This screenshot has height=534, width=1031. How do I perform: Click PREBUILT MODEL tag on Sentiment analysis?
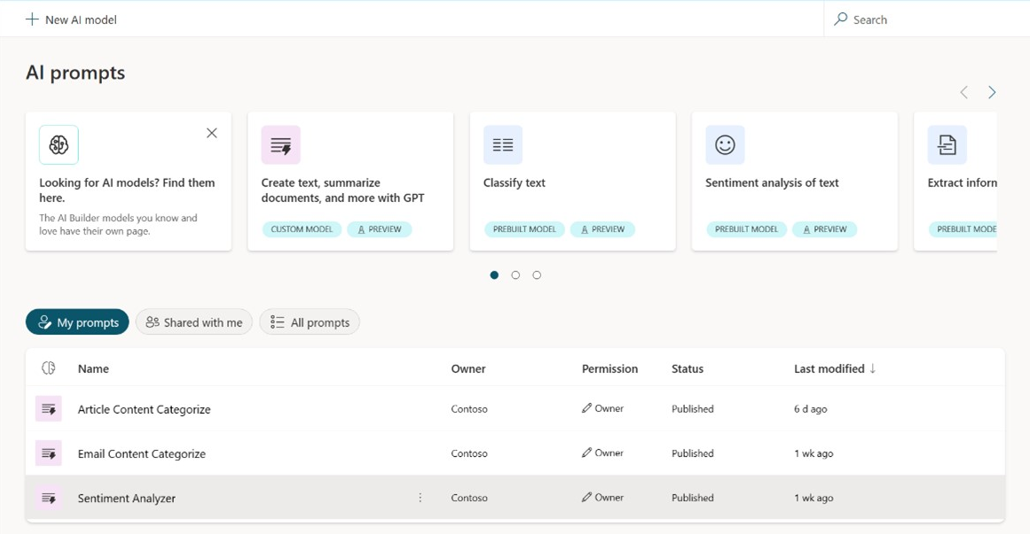(747, 230)
